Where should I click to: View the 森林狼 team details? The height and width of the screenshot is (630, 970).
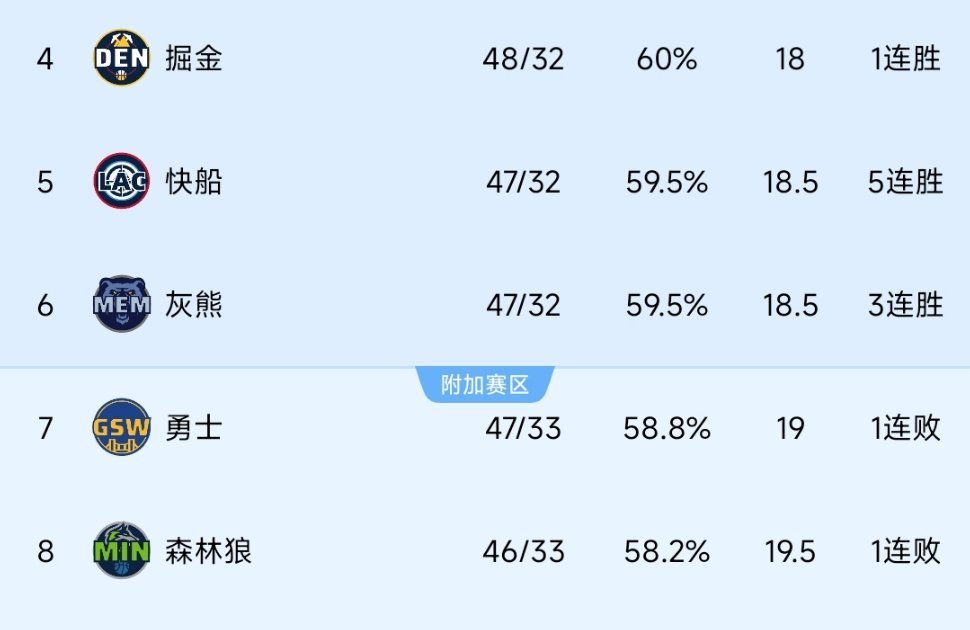208,551
